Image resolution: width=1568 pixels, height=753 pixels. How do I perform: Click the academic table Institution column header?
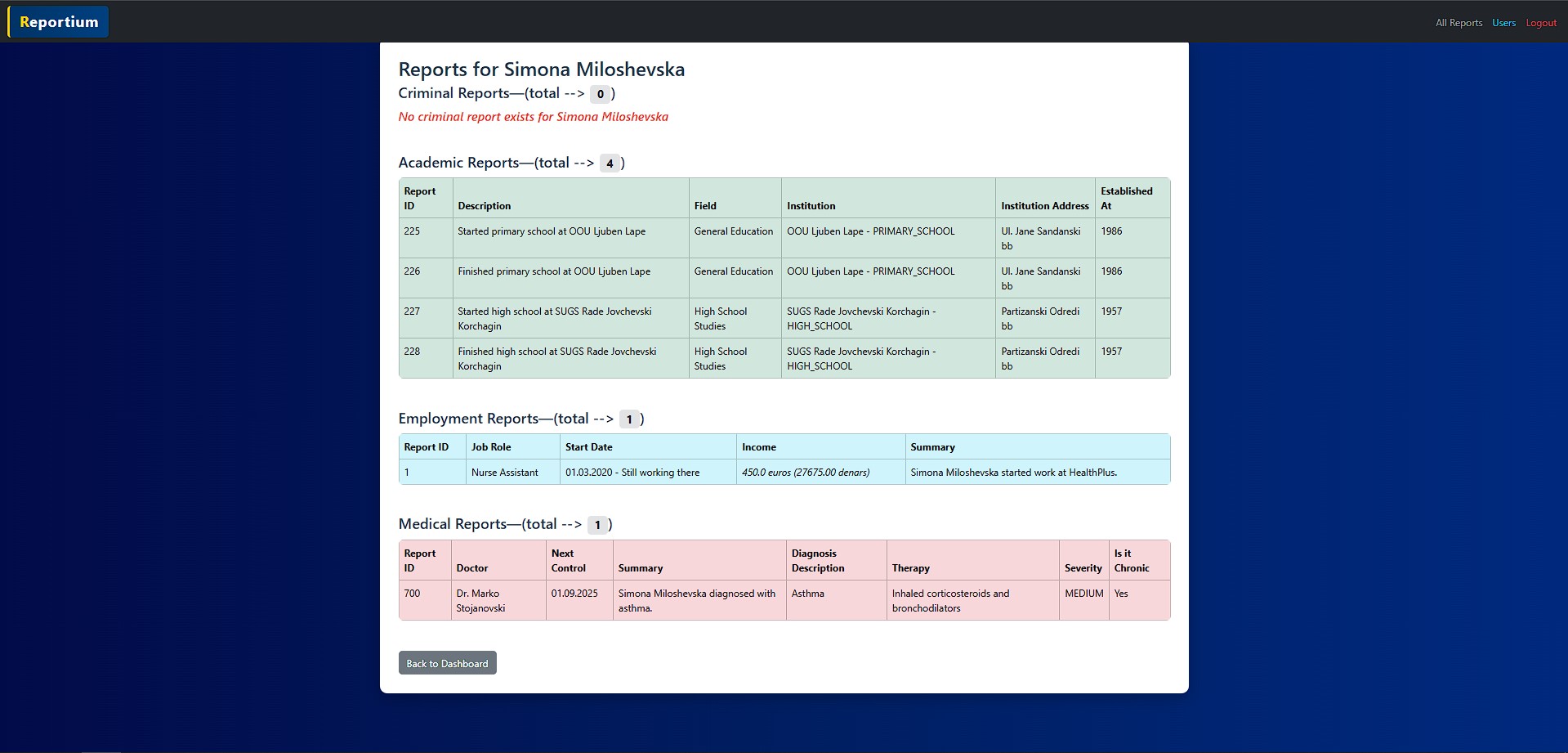pos(888,198)
